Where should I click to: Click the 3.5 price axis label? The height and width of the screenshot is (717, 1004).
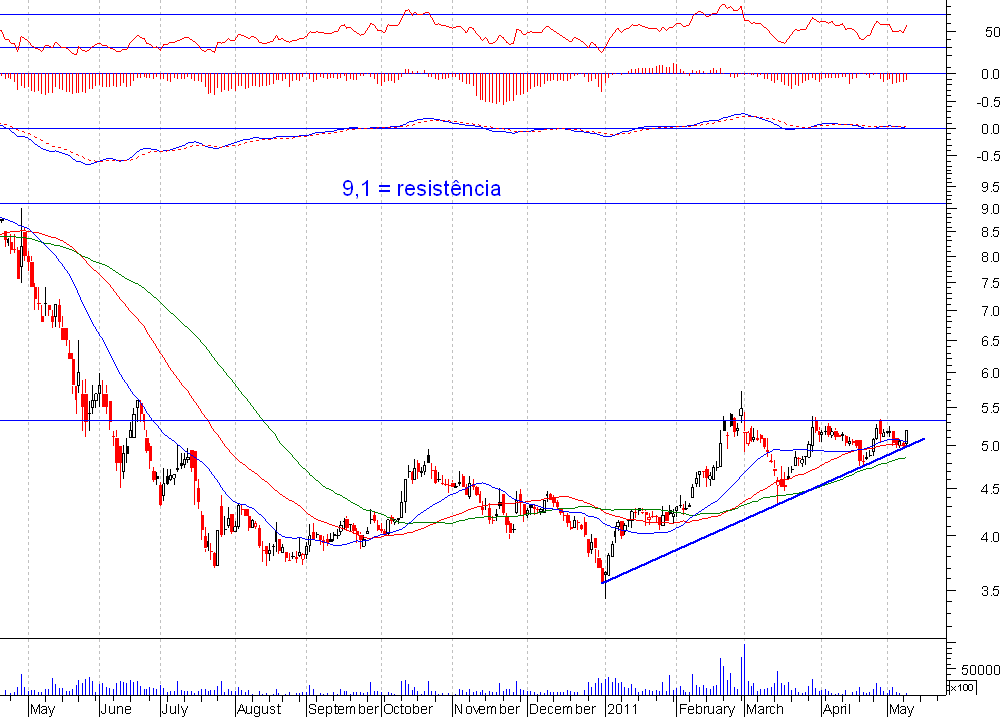point(989,591)
